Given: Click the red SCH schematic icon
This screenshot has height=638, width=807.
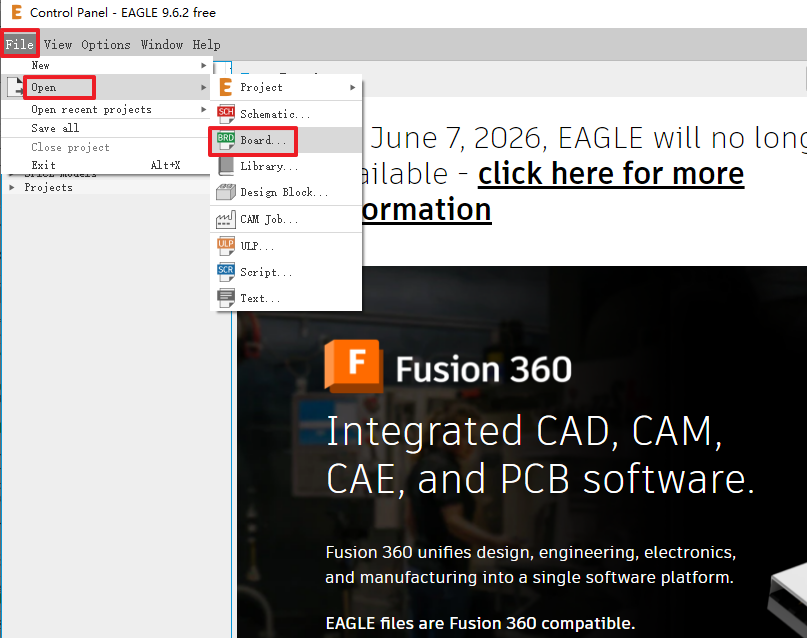Looking at the screenshot, I should pyautogui.click(x=225, y=114).
